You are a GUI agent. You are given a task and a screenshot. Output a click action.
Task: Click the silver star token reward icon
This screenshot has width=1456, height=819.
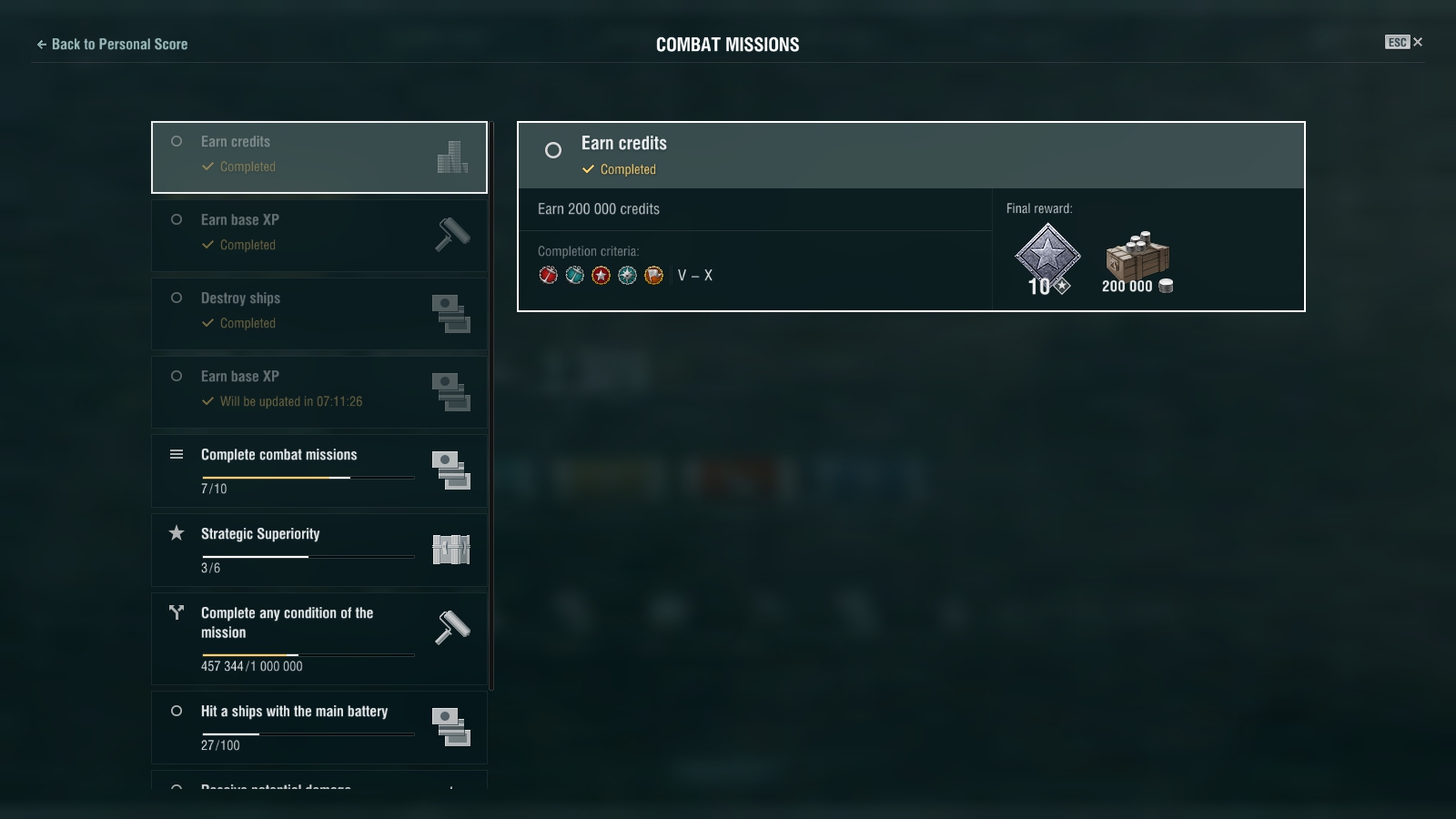click(1047, 259)
